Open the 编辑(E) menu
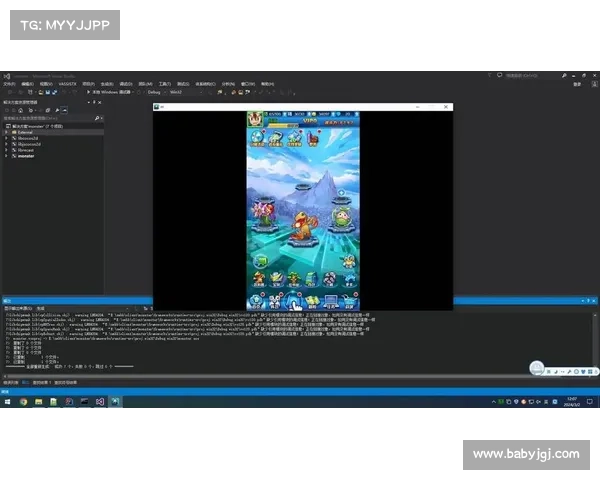The width and height of the screenshot is (600, 480). tap(28, 84)
